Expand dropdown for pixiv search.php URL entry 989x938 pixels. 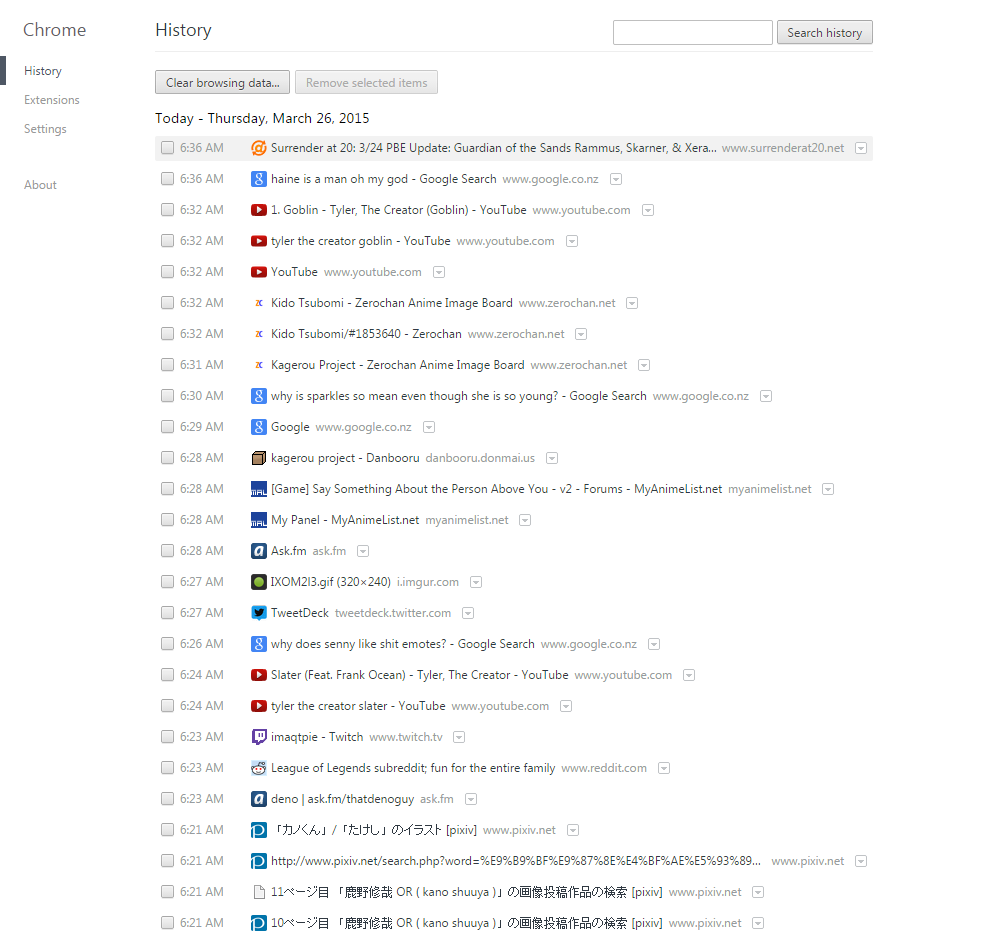pyautogui.click(x=861, y=861)
